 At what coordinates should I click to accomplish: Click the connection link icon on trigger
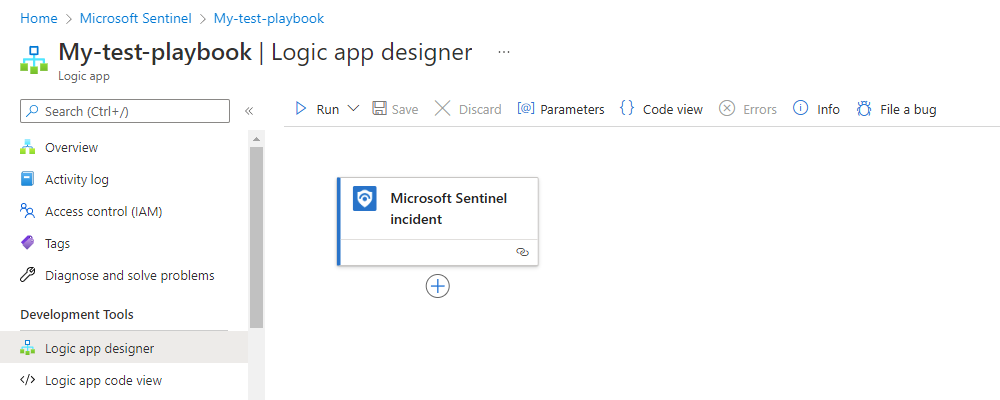tap(521, 252)
